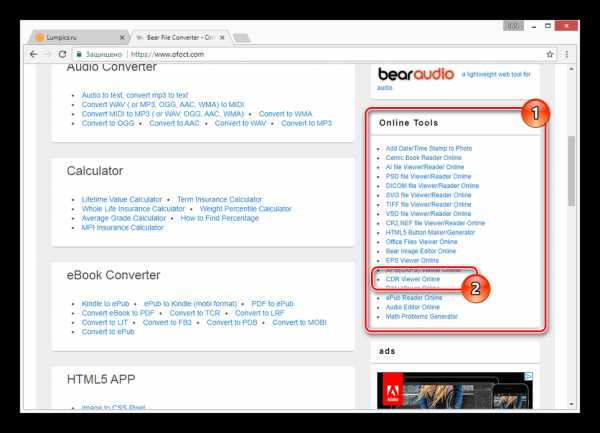600x433 pixels.
Task: Click the secure padlock icon in address bar
Action: 79,54
